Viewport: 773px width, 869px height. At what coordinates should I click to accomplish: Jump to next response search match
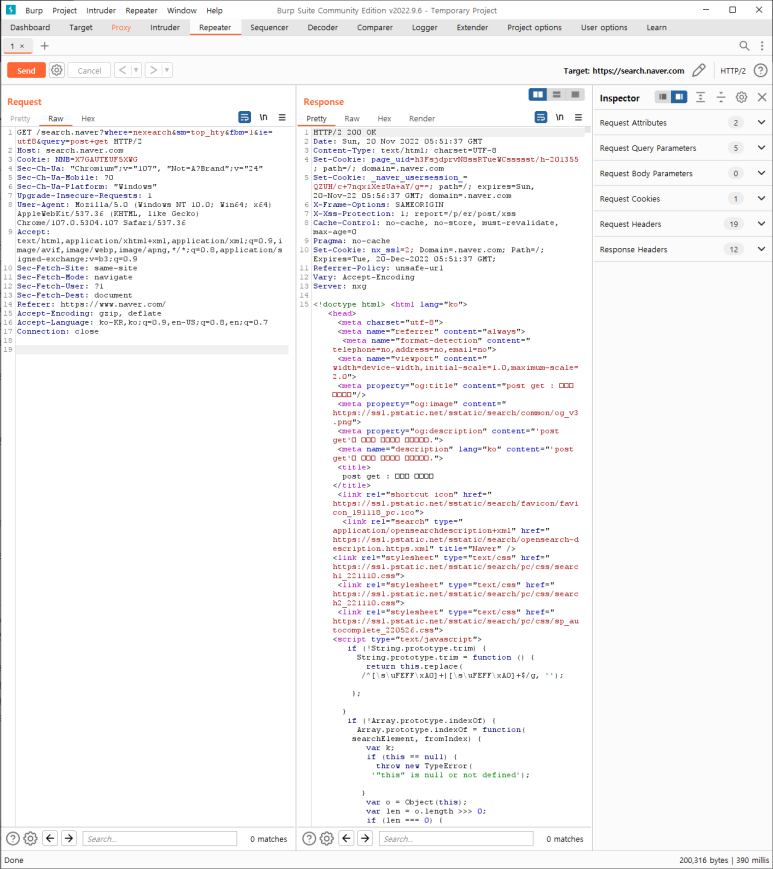tap(365, 839)
